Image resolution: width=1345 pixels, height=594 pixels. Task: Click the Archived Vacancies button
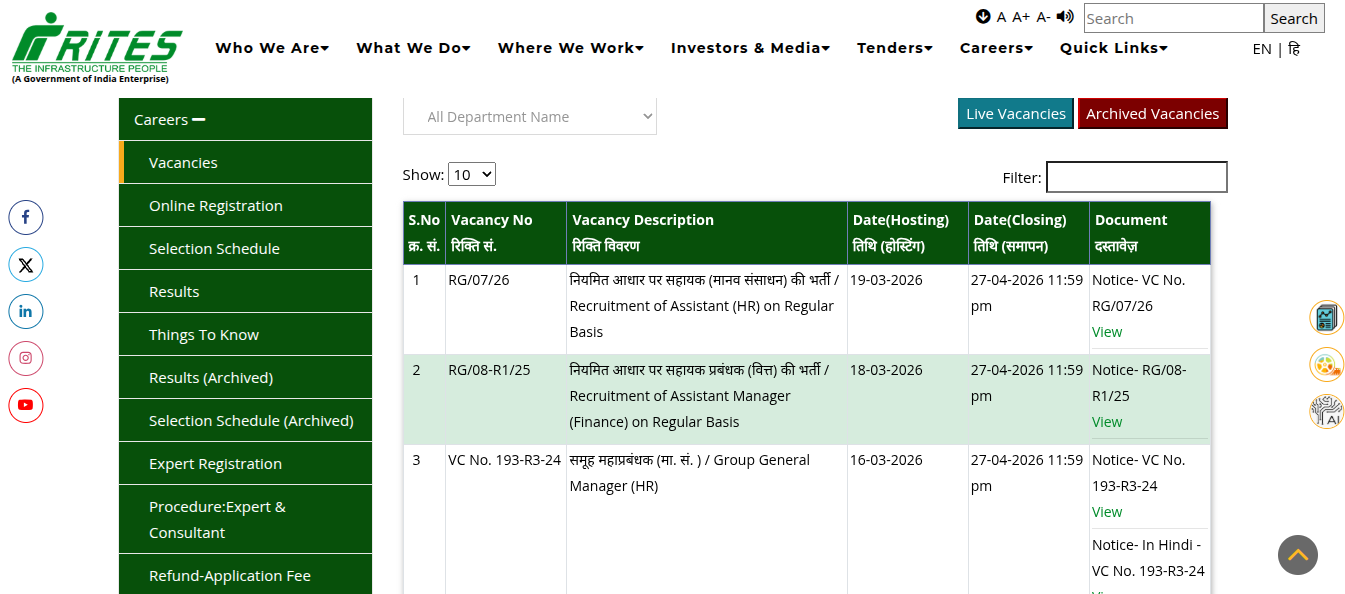tap(1152, 114)
